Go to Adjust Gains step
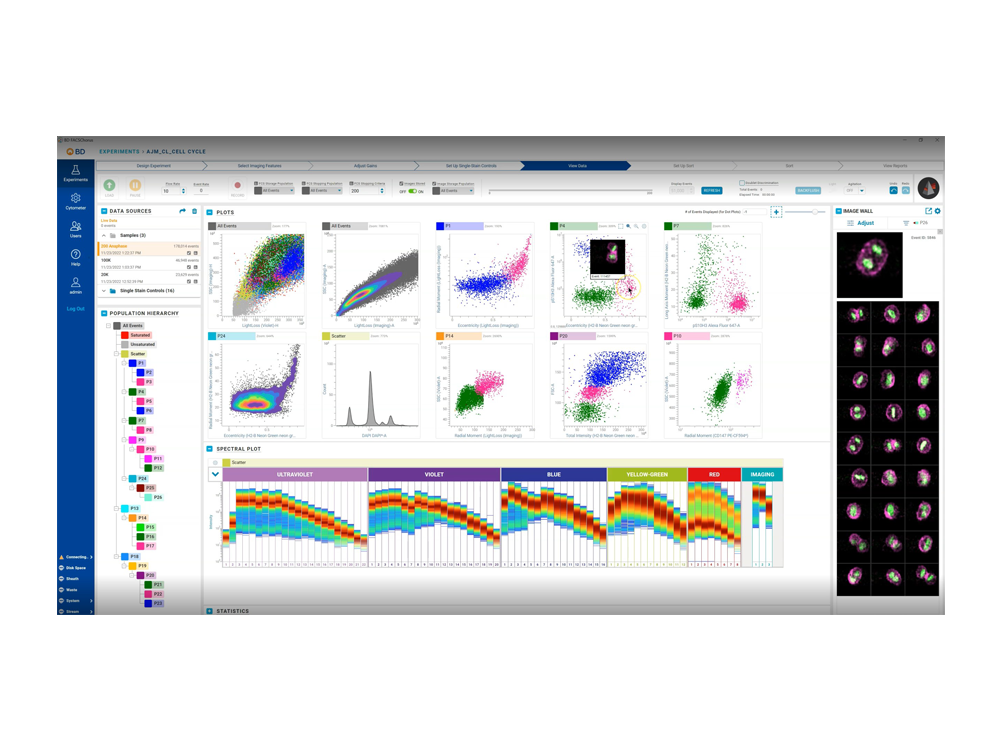Image resolution: width=1000 pixels, height=750 pixels. (365, 166)
